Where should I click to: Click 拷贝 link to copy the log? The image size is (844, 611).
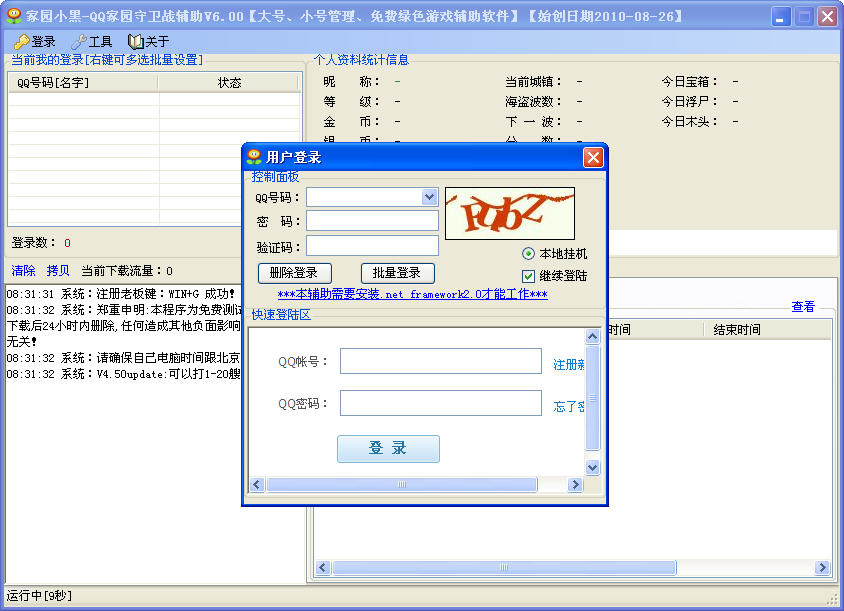click(58, 271)
